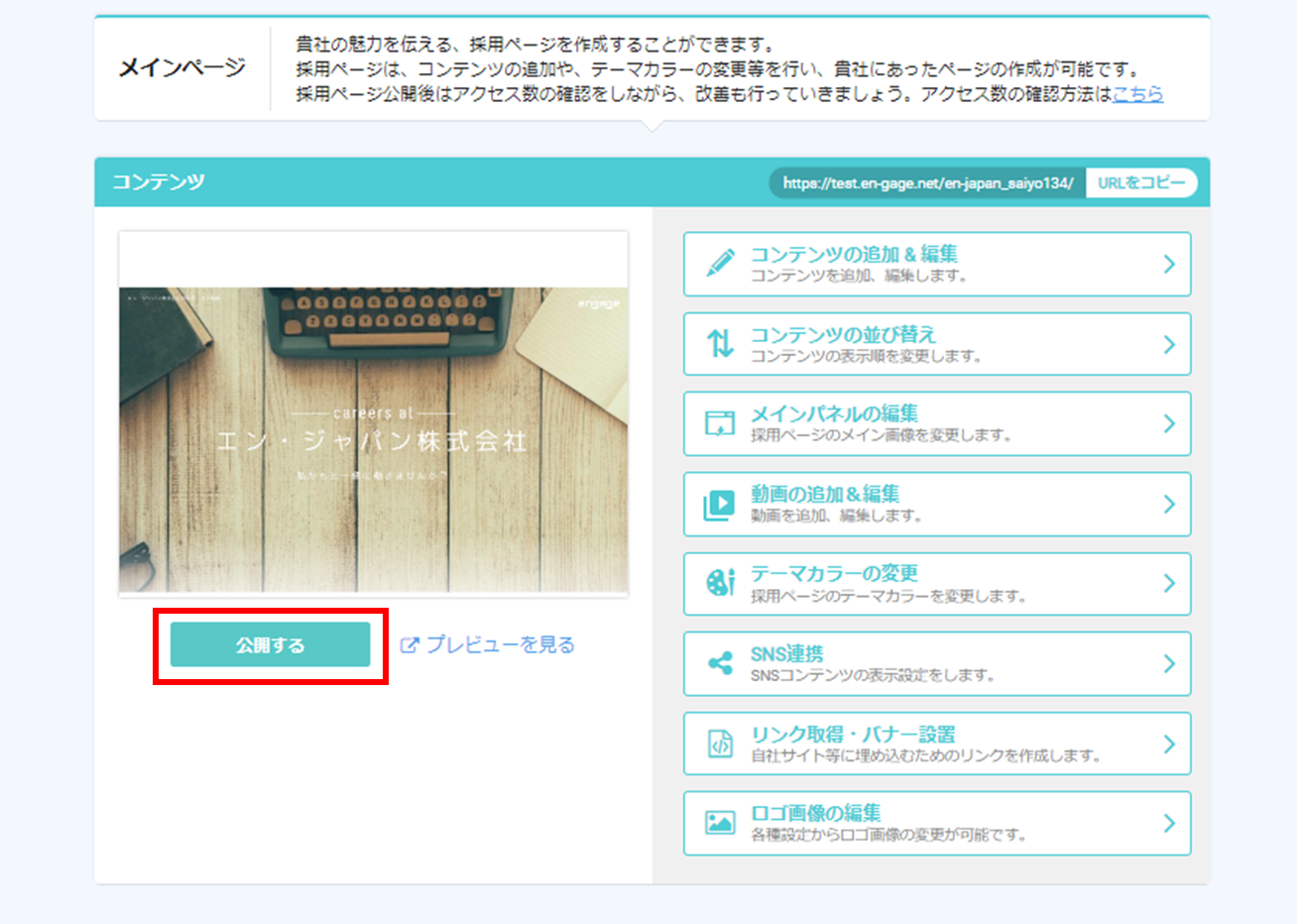Click the 公開する publish button

tap(270, 645)
